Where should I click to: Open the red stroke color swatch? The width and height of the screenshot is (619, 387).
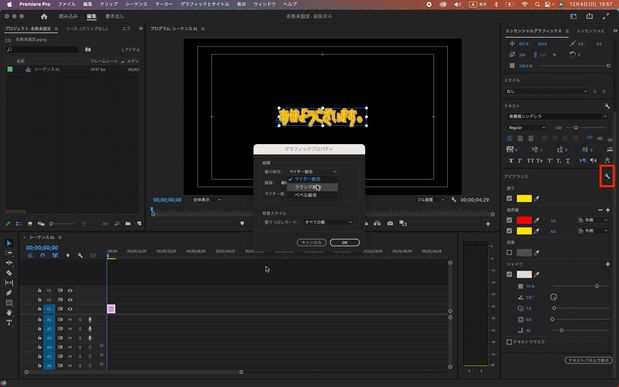tap(524, 220)
